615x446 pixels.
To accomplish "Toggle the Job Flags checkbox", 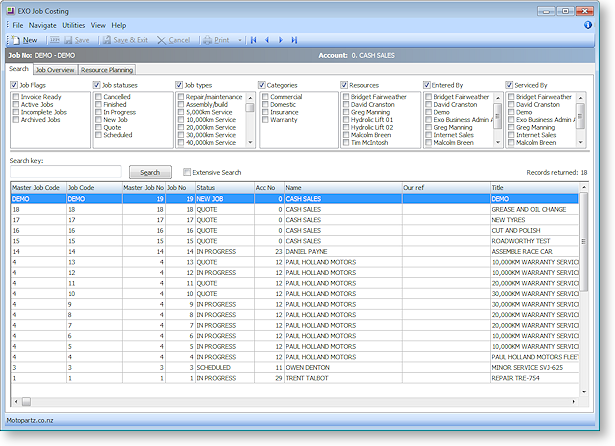I will (x=14, y=85).
